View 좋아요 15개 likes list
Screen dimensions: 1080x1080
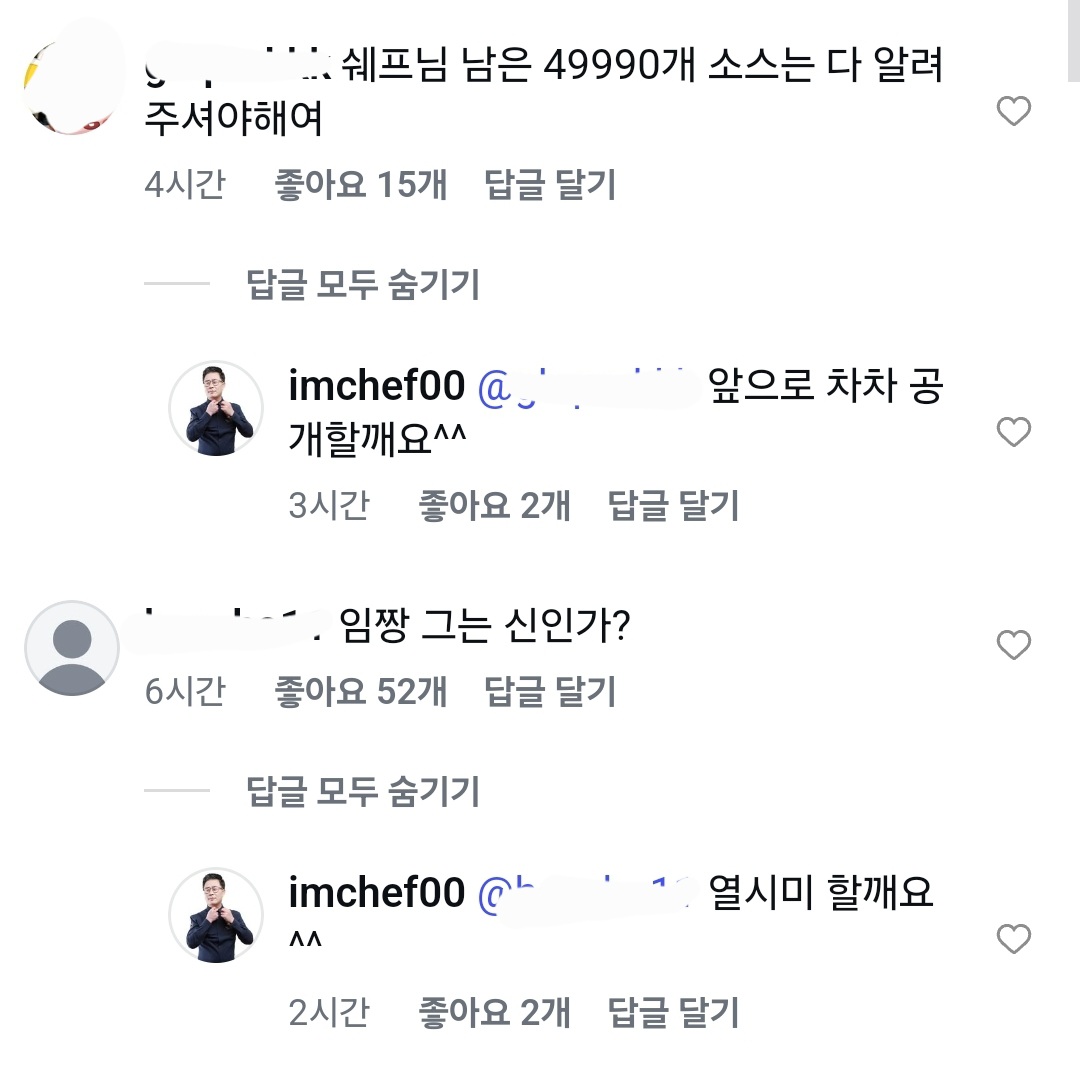coord(360,185)
